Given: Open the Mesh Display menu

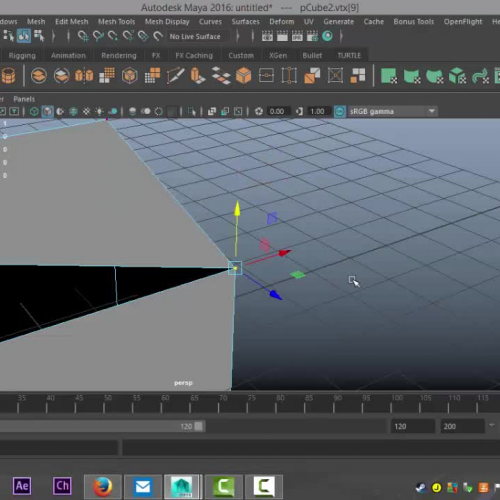Looking at the screenshot, I should (x=167, y=22).
